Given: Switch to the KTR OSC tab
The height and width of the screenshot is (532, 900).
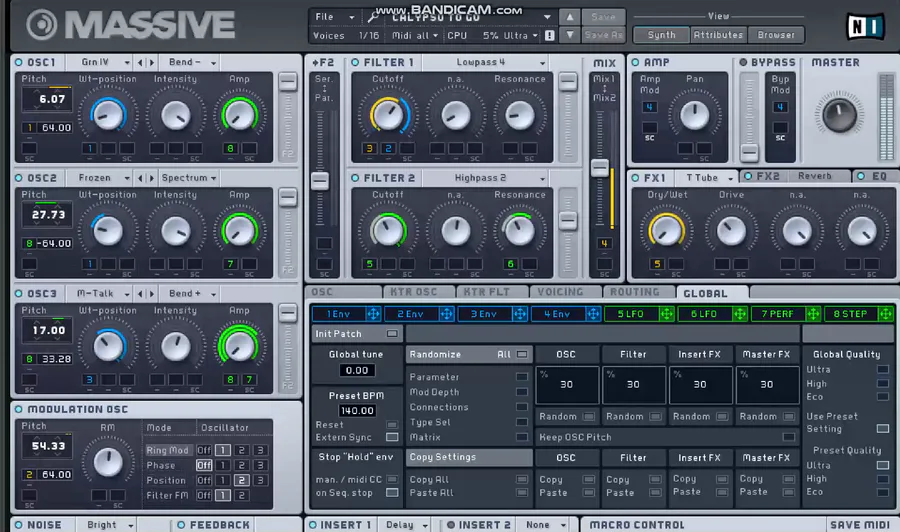Looking at the screenshot, I should 418,292.
